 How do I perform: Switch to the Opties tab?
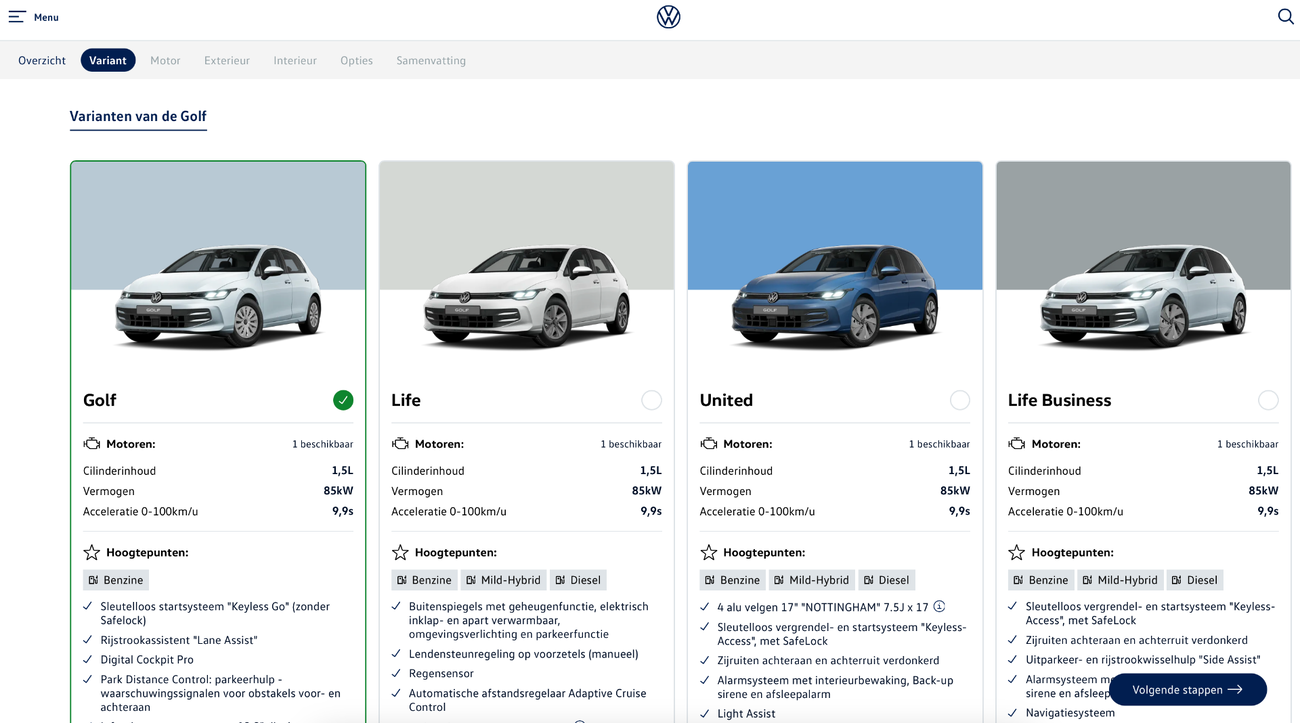point(356,60)
